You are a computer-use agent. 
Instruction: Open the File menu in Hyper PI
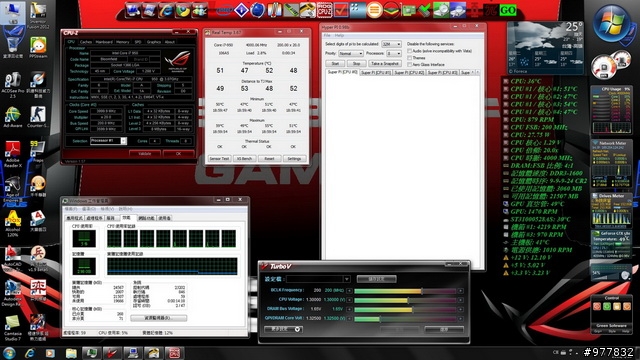tap(327, 36)
